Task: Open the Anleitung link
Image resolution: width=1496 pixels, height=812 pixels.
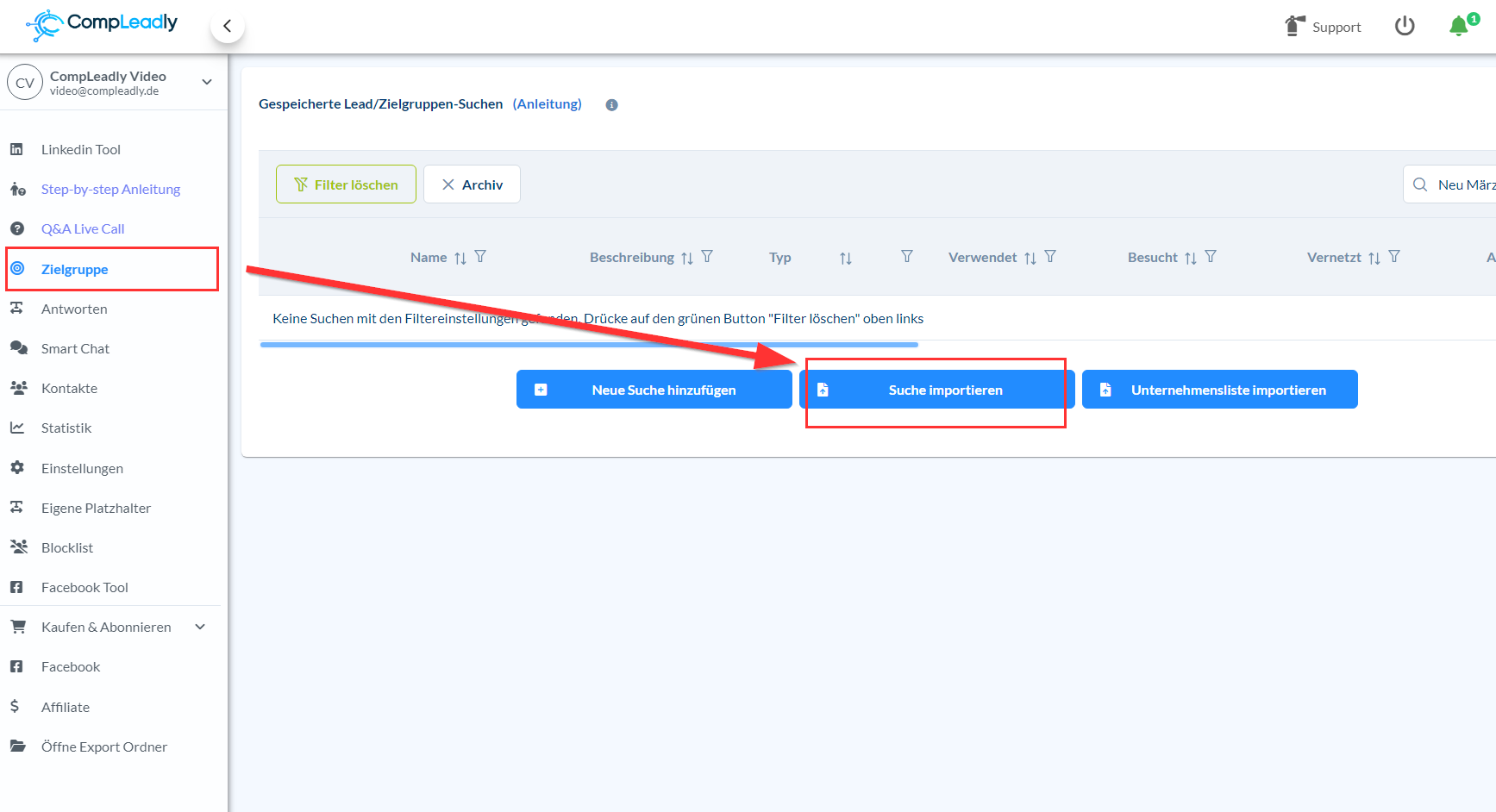Action: pyautogui.click(x=547, y=103)
